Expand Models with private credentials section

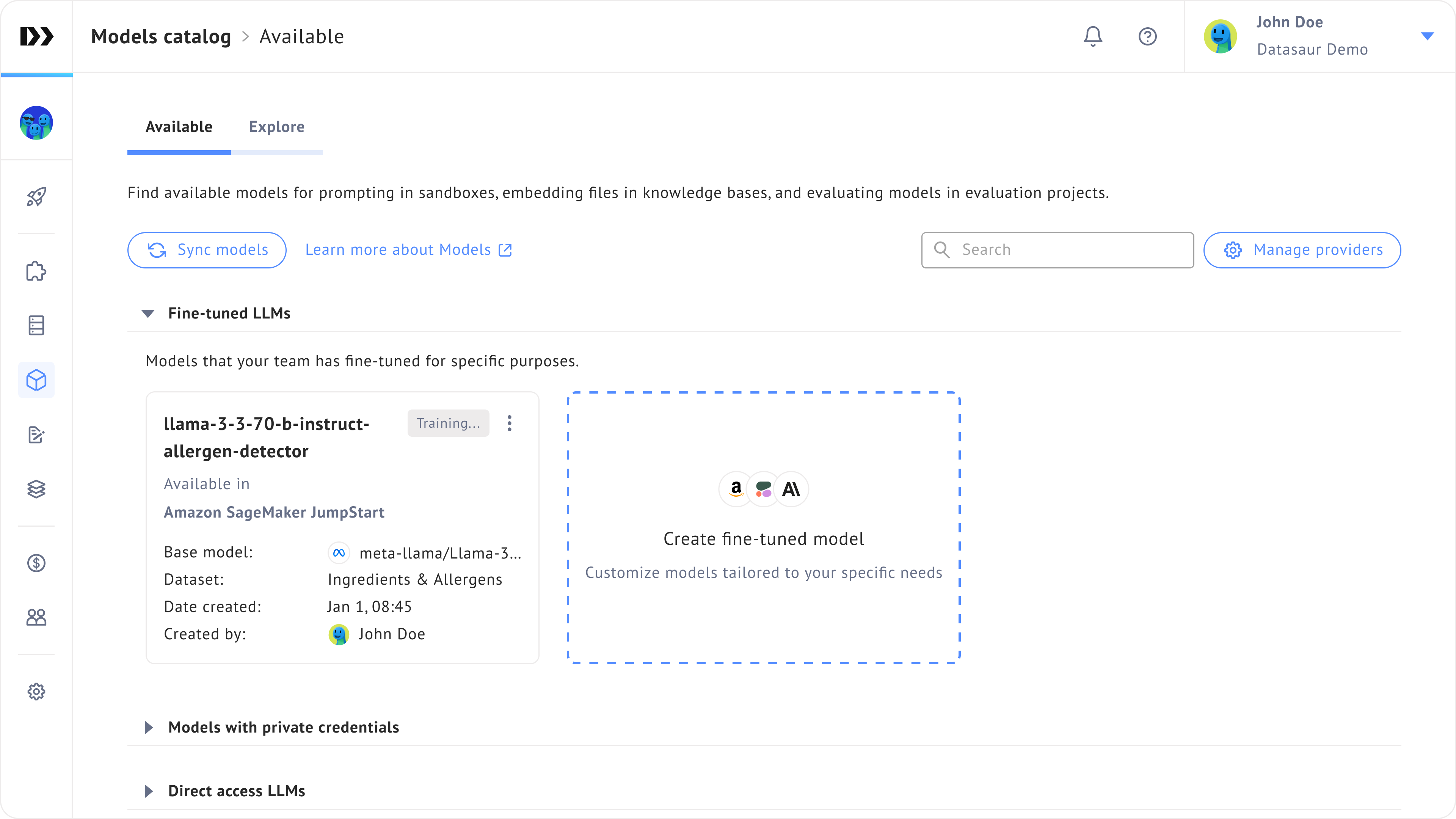(x=149, y=728)
